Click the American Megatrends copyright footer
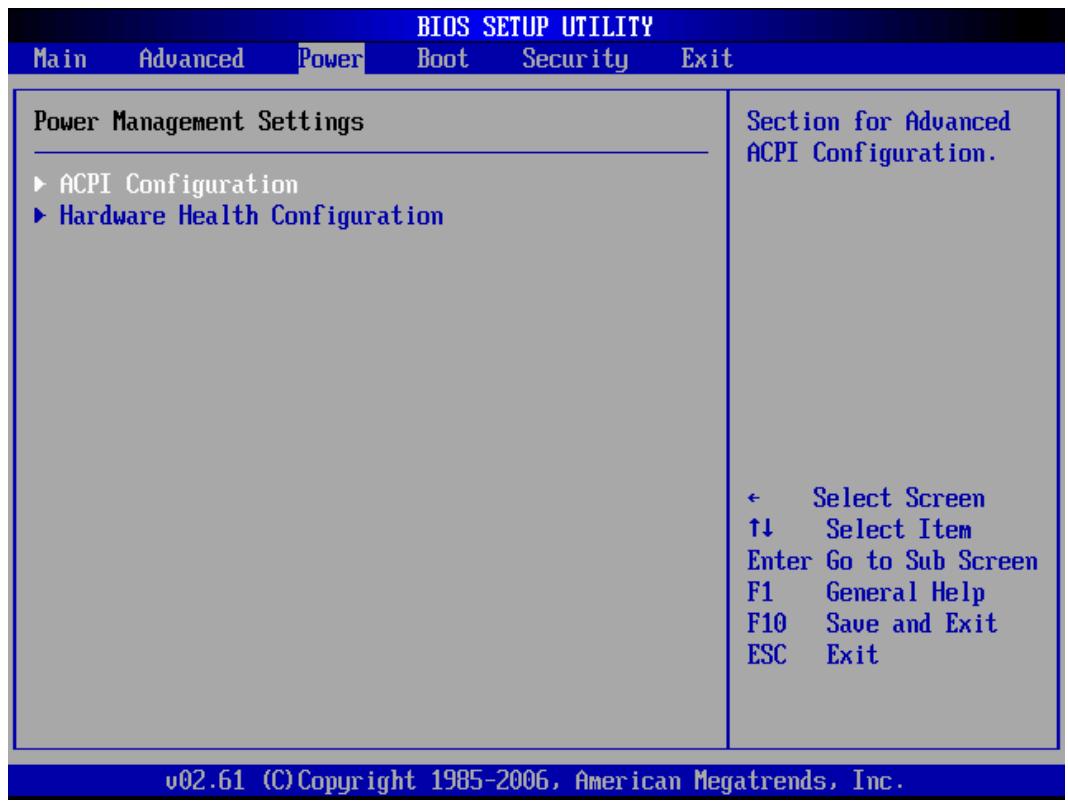 point(535,780)
